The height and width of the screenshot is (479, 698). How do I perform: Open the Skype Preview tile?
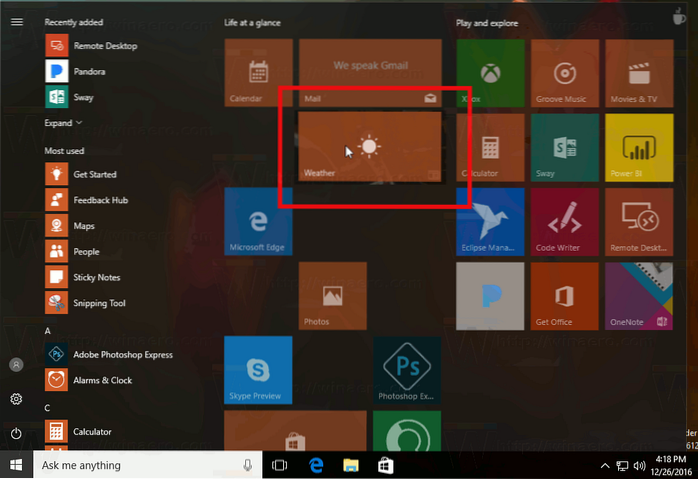coord(258,369)
